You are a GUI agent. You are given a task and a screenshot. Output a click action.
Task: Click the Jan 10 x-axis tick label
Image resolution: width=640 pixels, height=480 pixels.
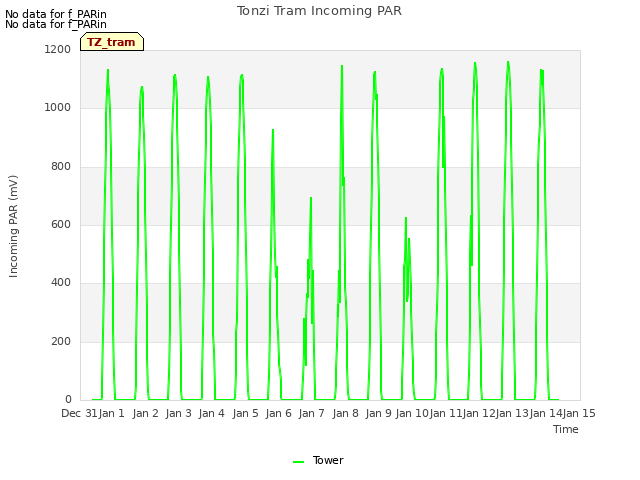coord(412,413)
